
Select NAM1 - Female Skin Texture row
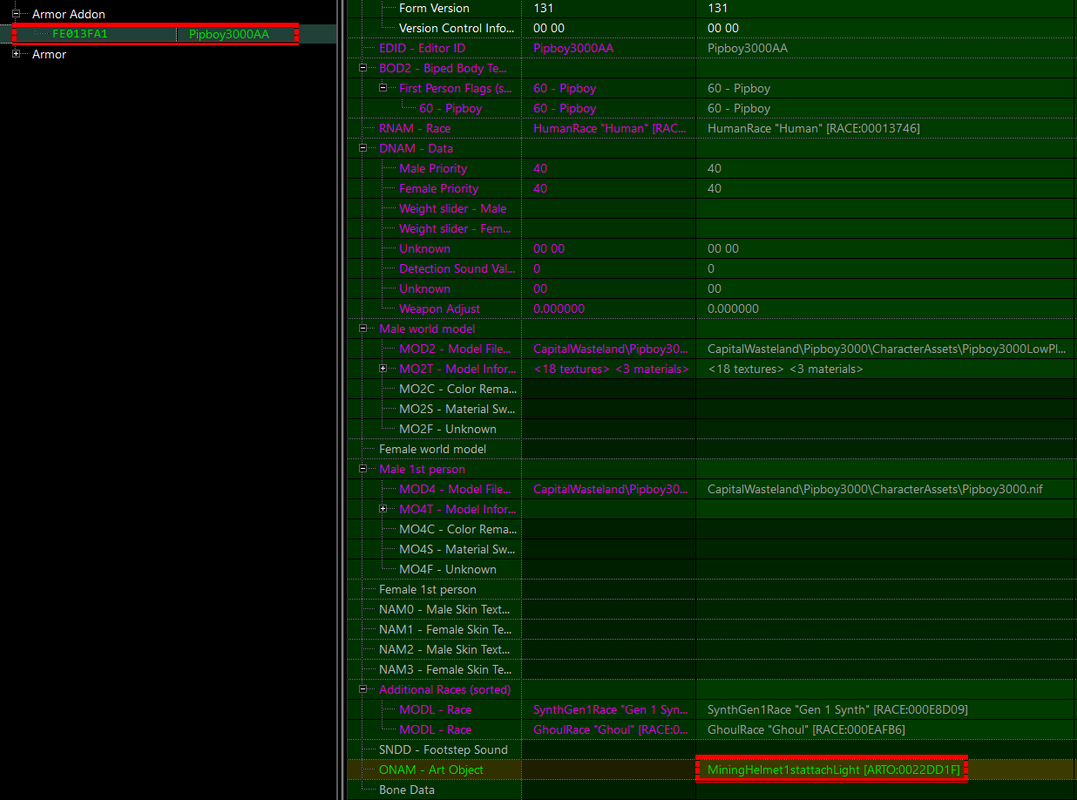pyautogui.click(x=445, y=630)
